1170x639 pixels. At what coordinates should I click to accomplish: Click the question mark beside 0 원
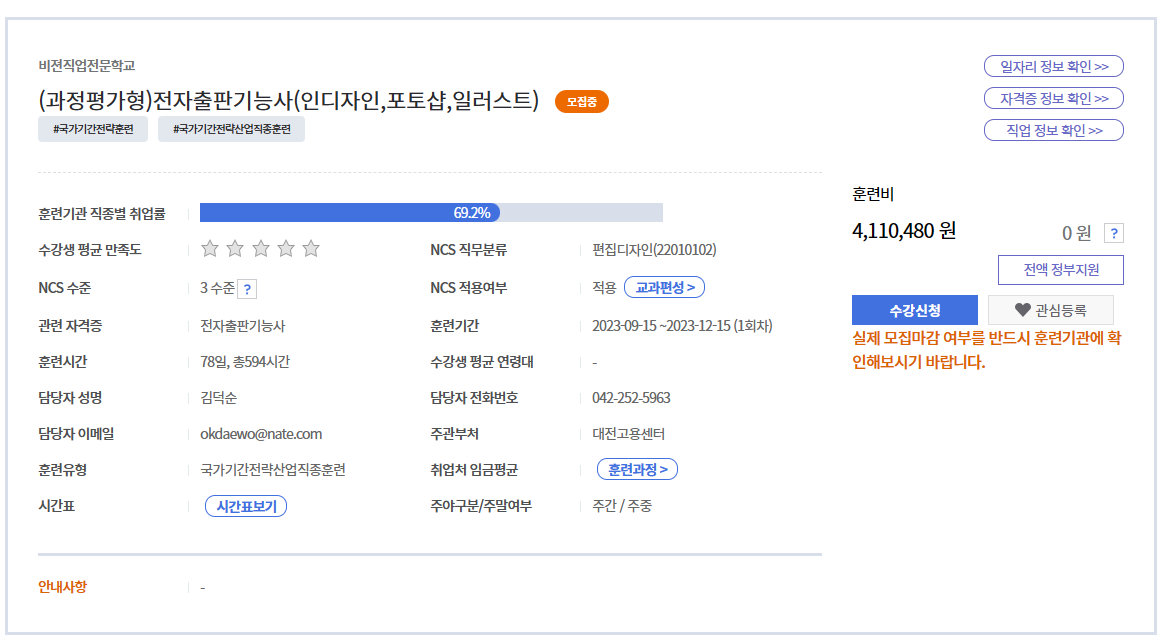pos(1114,233)
